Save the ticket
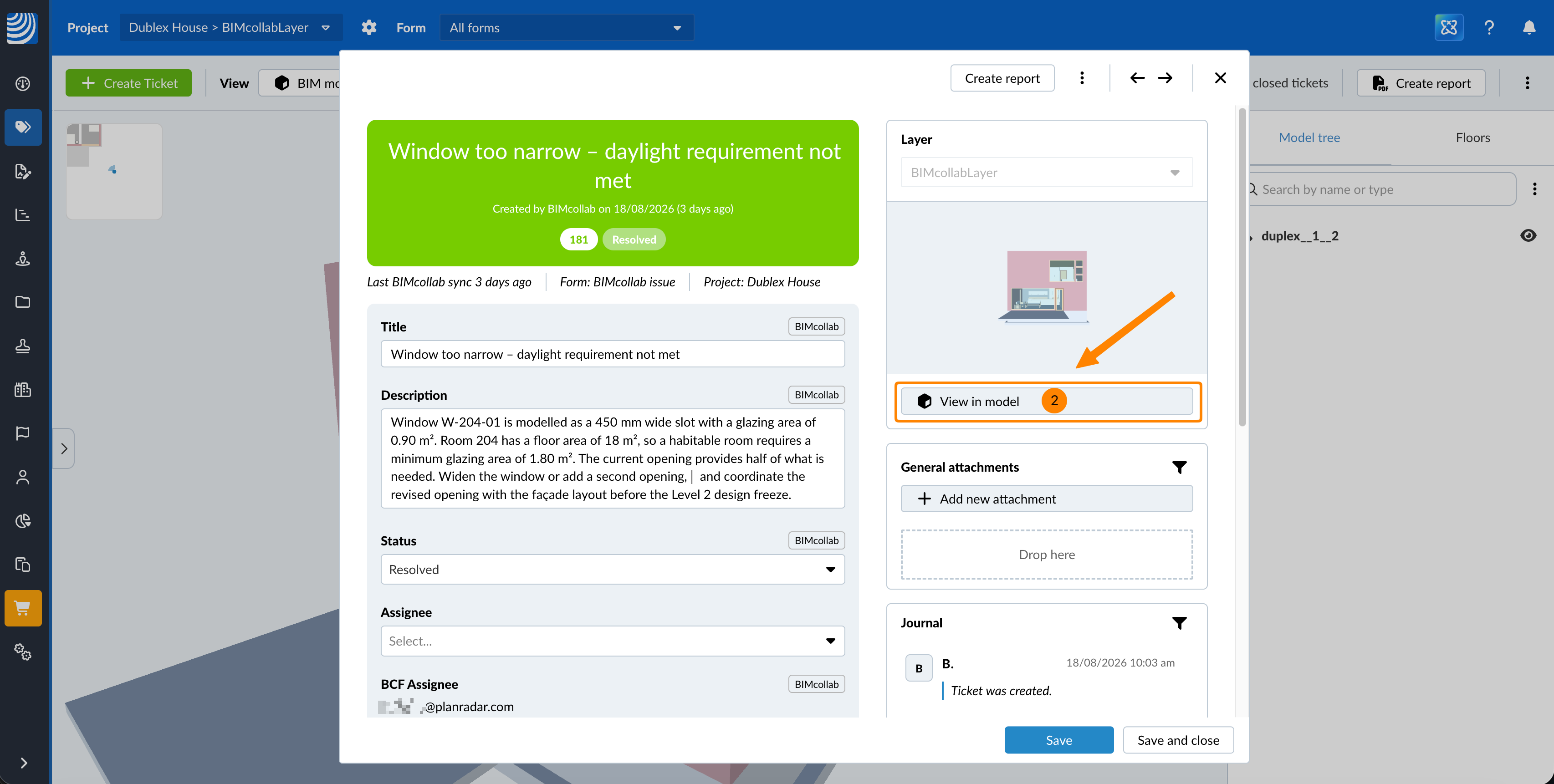This screenshot has width=1554, height=784. [1059, 741]
